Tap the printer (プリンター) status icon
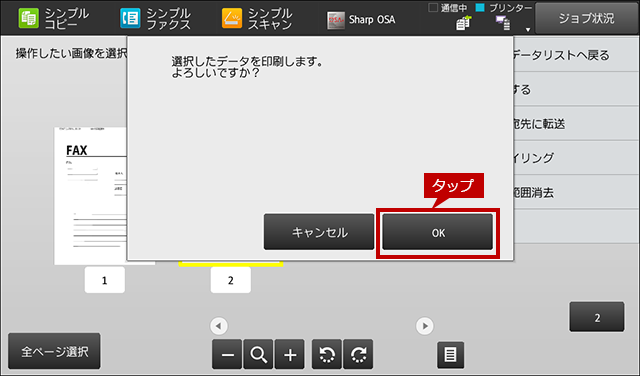Image resolution: width=640 pixels, height=376 pixels. click(503, 23)
